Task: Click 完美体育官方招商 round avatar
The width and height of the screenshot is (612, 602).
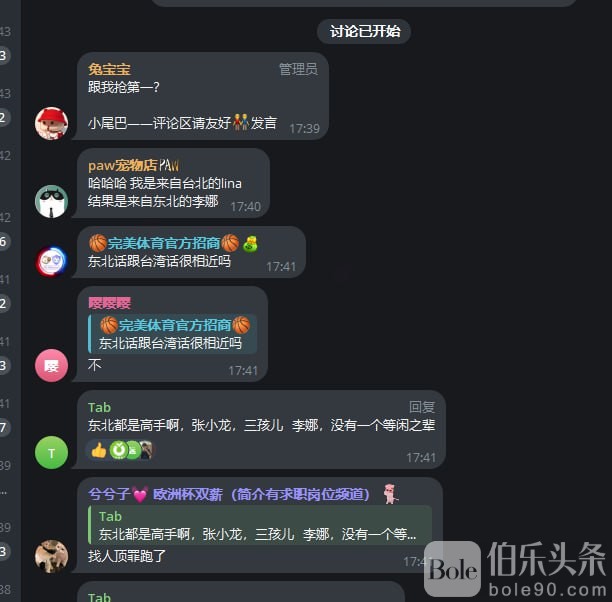Action: [52, 261]
